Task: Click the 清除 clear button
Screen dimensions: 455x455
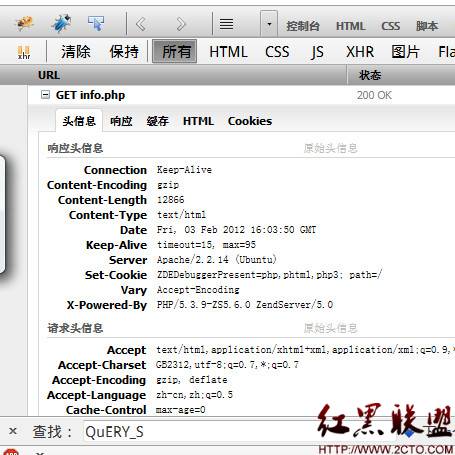Action: pos(76,52)
